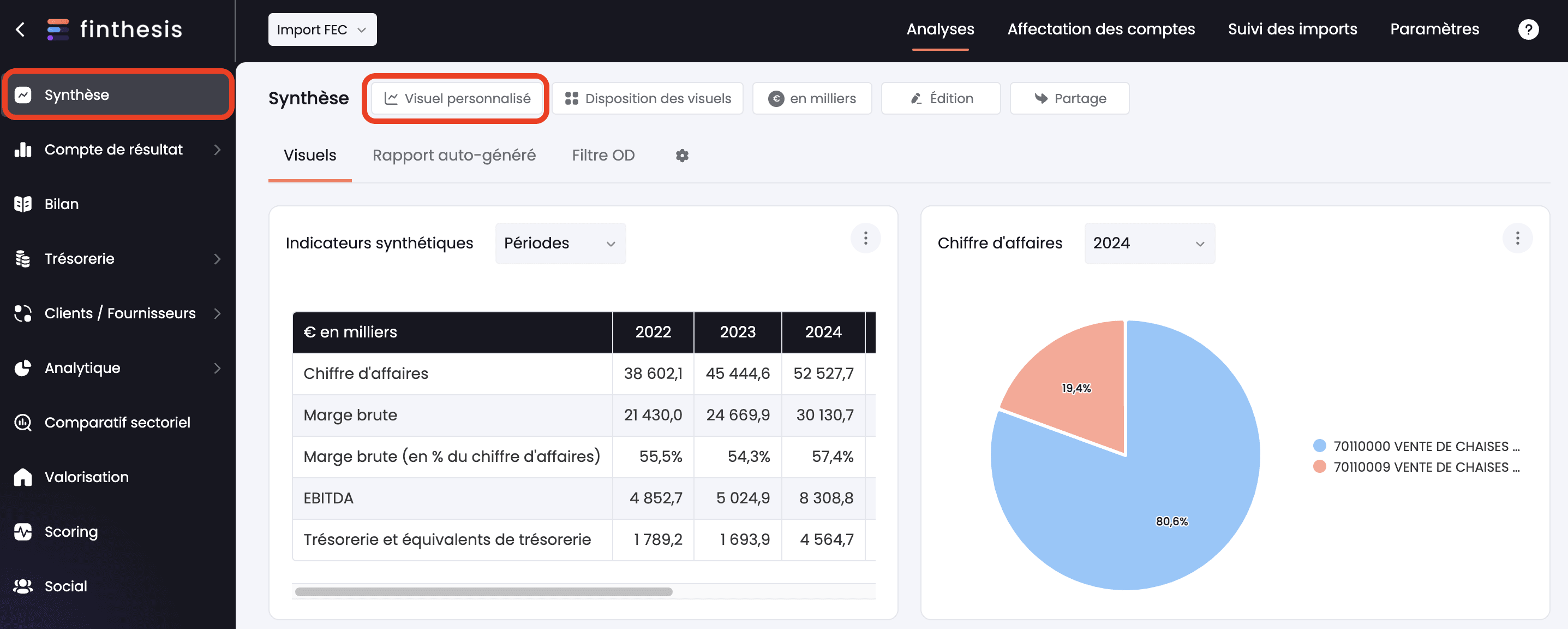Open the help question mark icon
The image size is (1568, 629).
point(1528,29)
